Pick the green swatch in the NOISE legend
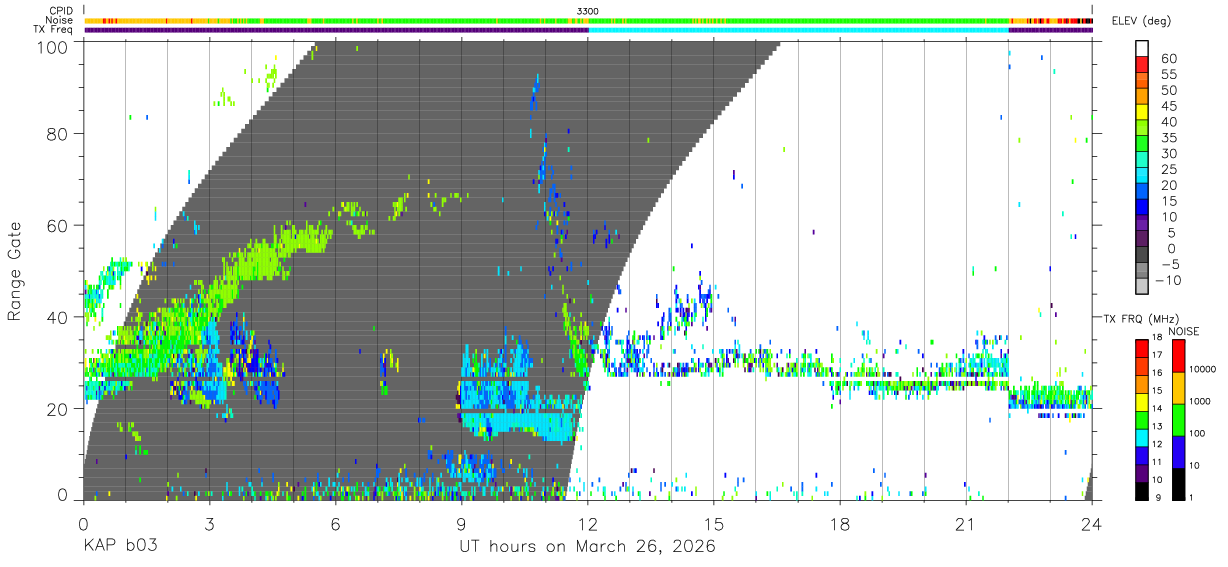This screenshot has height=567, width=1228. (x=1178, y=419)
